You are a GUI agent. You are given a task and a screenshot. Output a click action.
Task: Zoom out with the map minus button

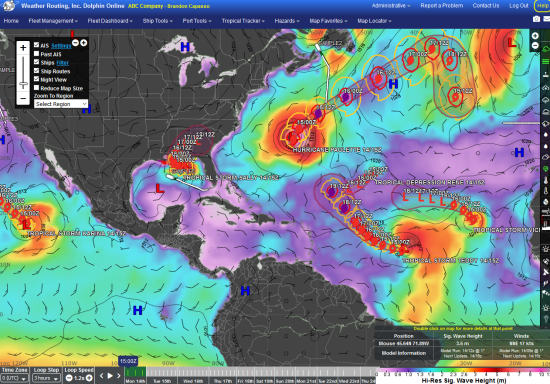[x=23, y=99]
